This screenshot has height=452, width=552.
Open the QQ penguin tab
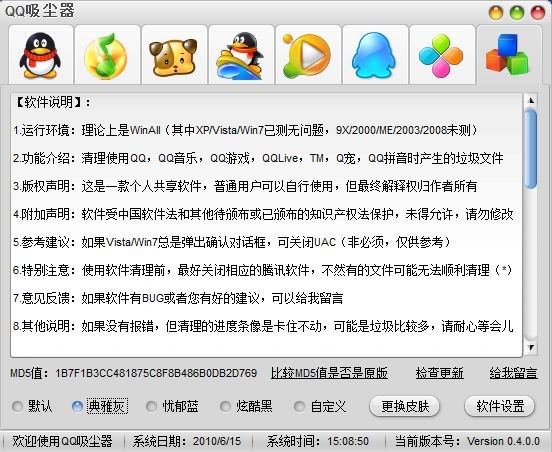click(x=40, y=55)
